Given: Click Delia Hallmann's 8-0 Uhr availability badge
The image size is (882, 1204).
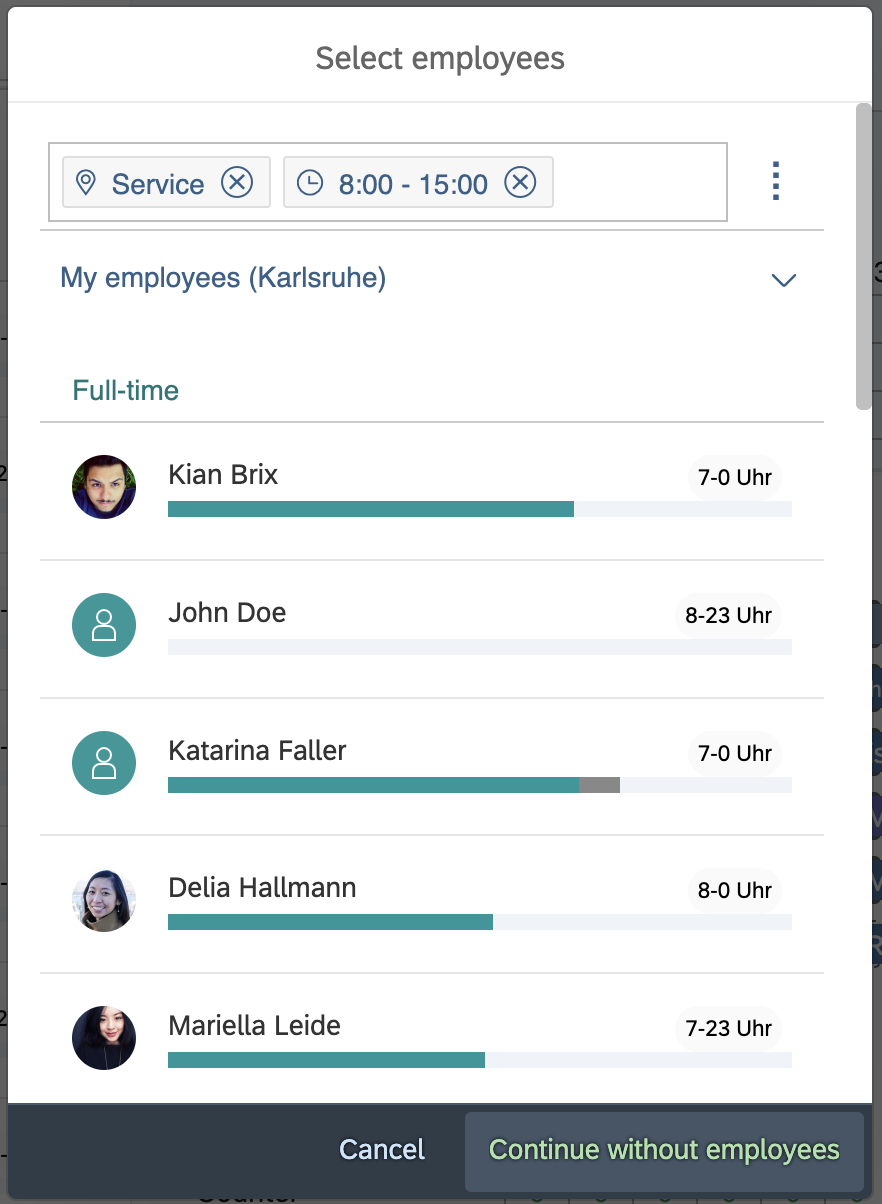Looking at the screenshot, I should (734, 890).
